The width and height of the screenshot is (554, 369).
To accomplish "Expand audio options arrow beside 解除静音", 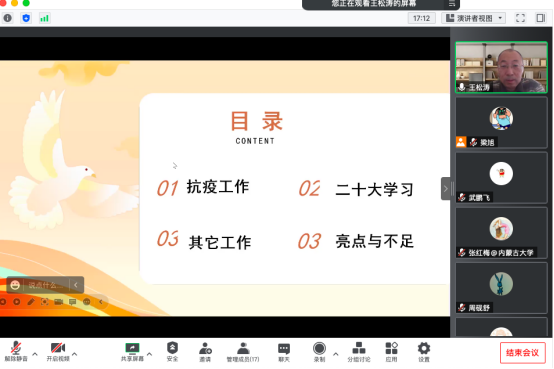I will click(x=35, y=353).
